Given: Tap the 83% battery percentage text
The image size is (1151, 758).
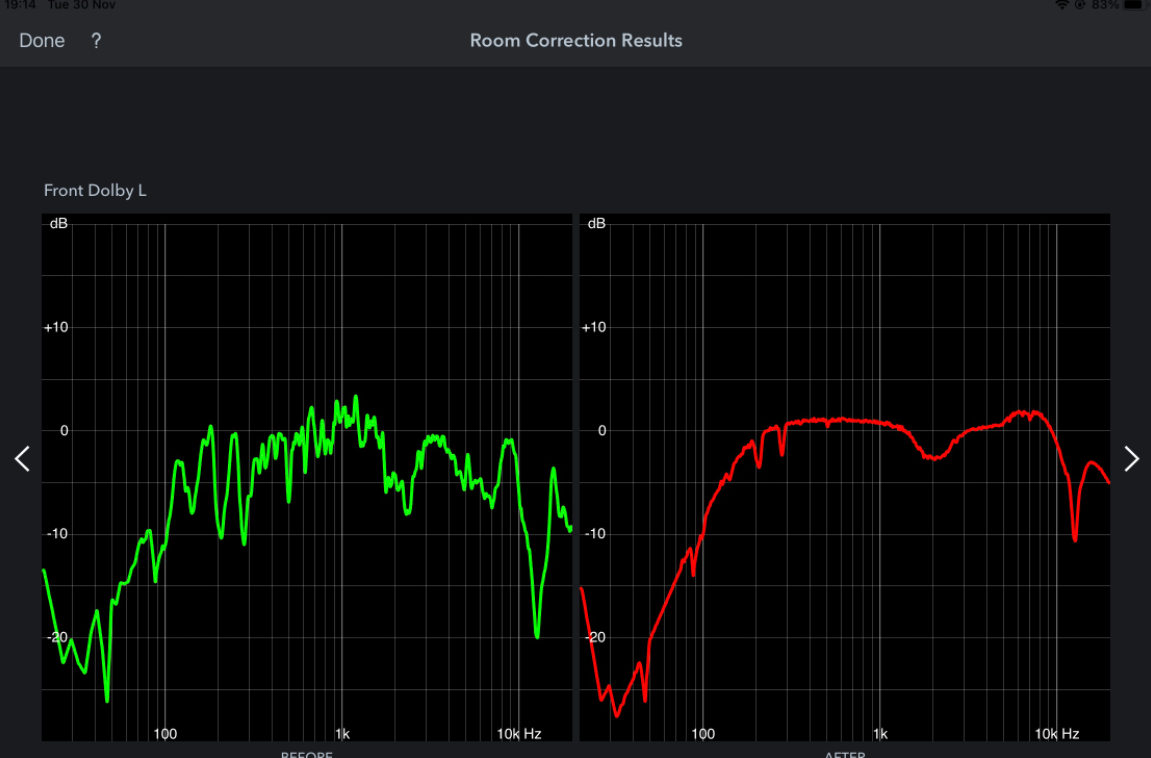Looking at the screenshot, I should coord(1105,5).
